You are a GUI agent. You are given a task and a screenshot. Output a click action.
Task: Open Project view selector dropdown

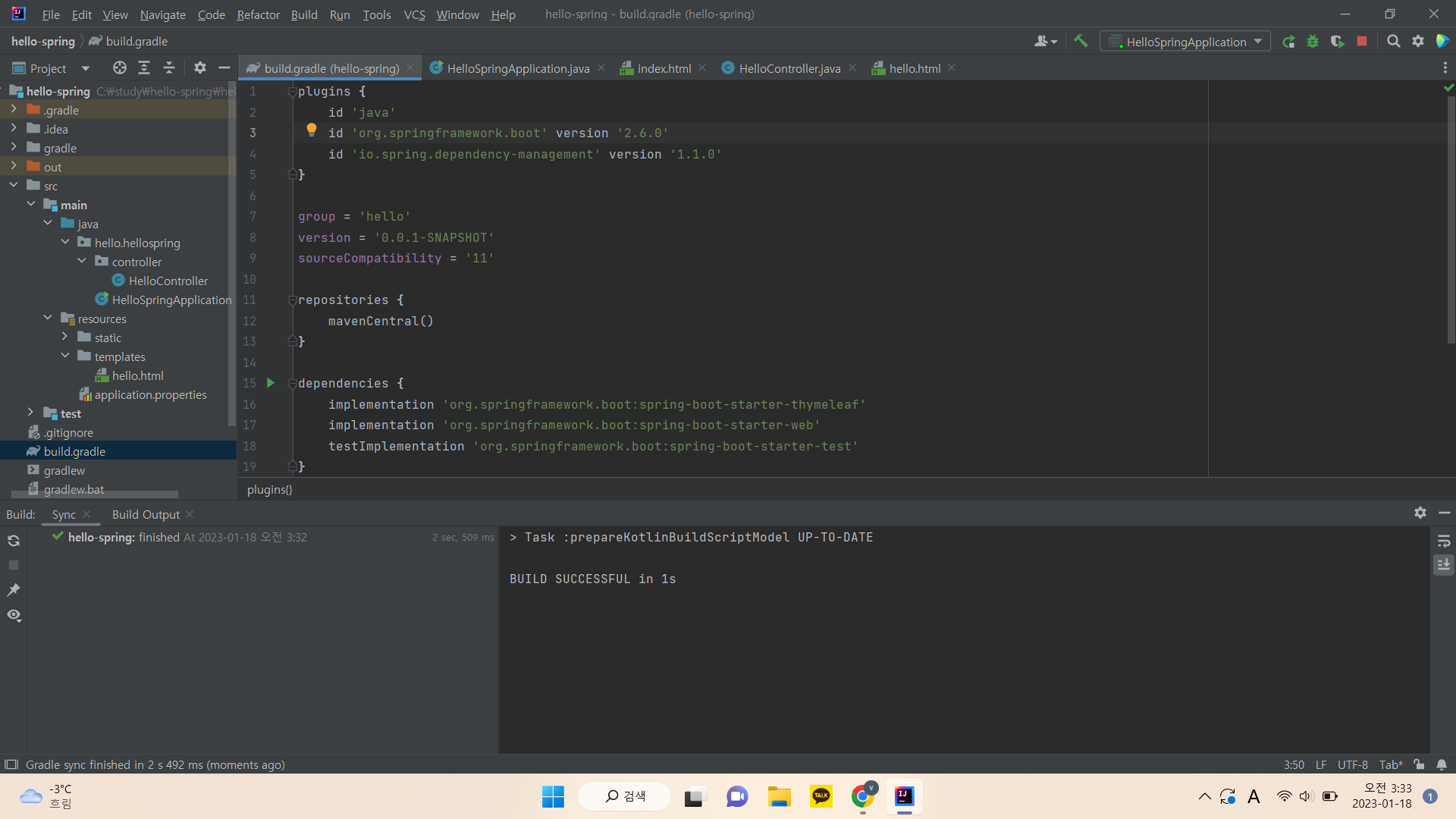pos(51,68)
